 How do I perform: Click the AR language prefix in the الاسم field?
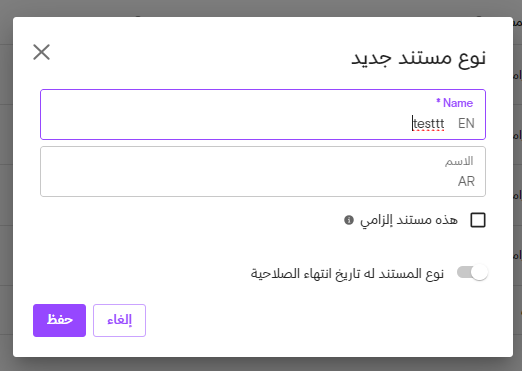[x=466, y=181]
